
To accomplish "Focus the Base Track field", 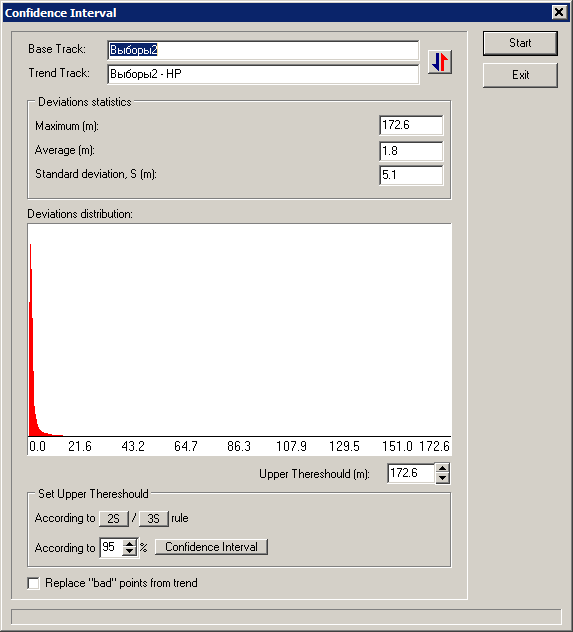I will pyautogui.click(x=263, y=50).
